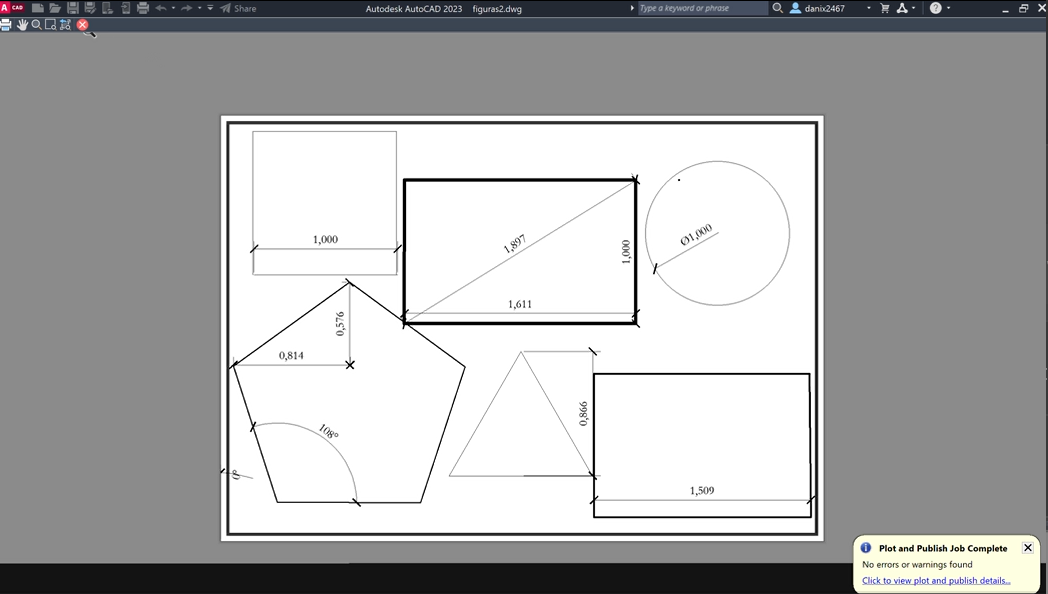Screen dimensions: 1048x594
Task: Expand the Autodesk connect dropdown arrow
Action: [x=914, y=8]
